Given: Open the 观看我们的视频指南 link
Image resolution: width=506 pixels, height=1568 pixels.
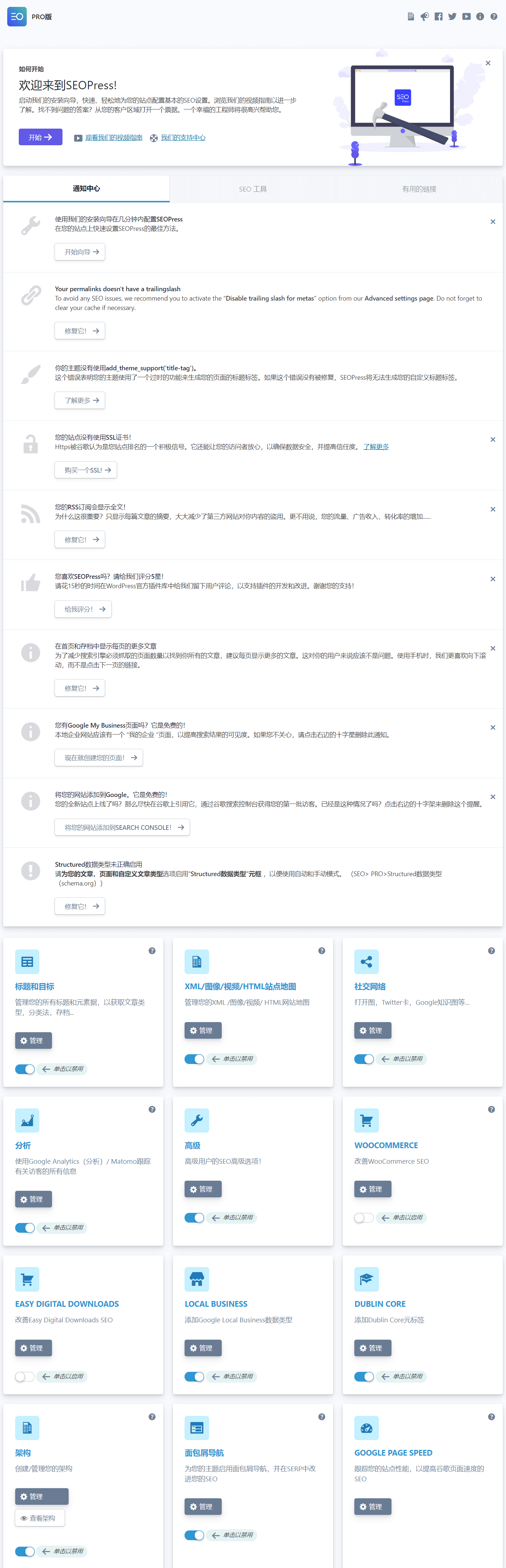Looking at the screenshot, I should tap(114, 138).
